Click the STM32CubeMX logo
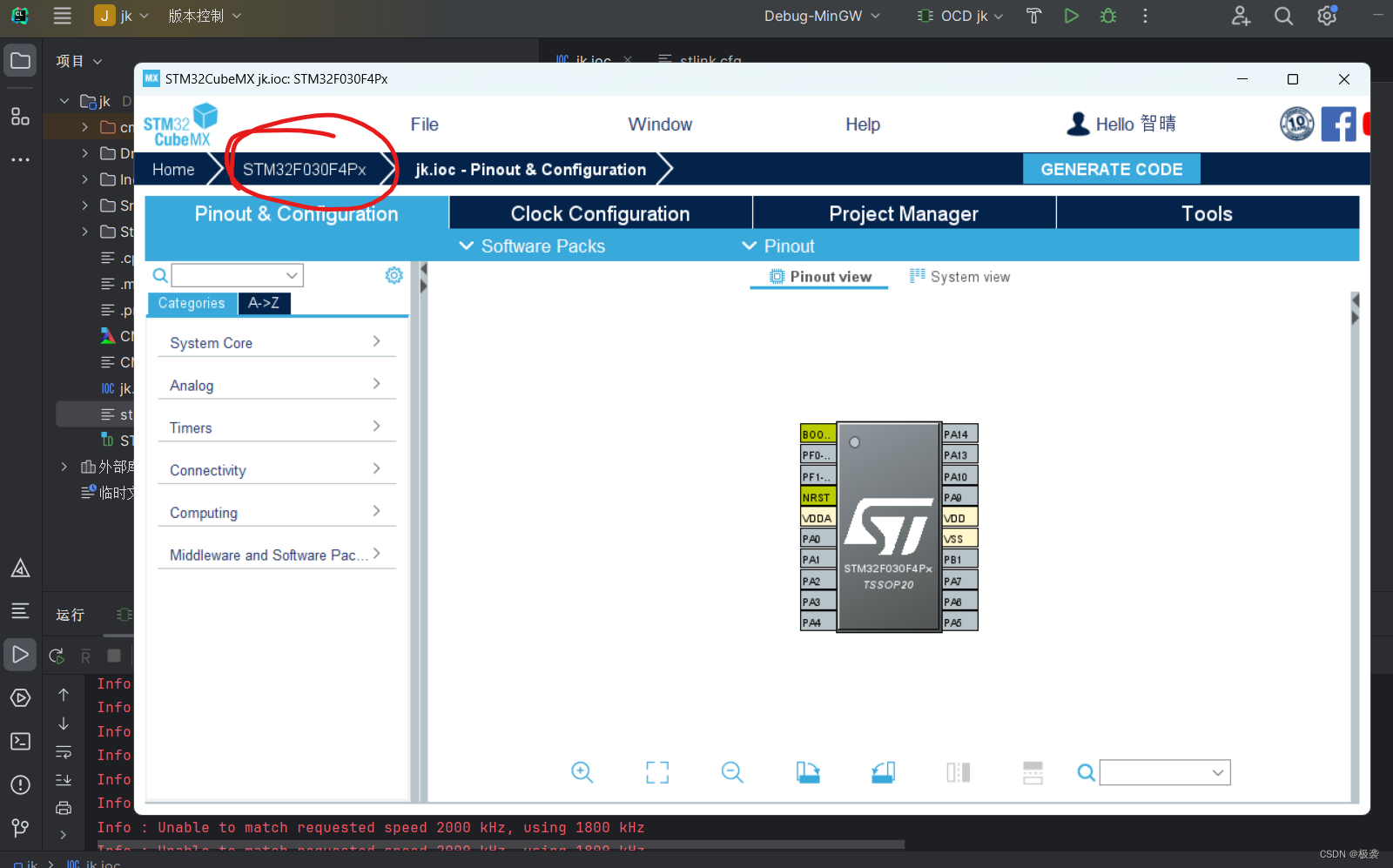 (x=180, y=125)
